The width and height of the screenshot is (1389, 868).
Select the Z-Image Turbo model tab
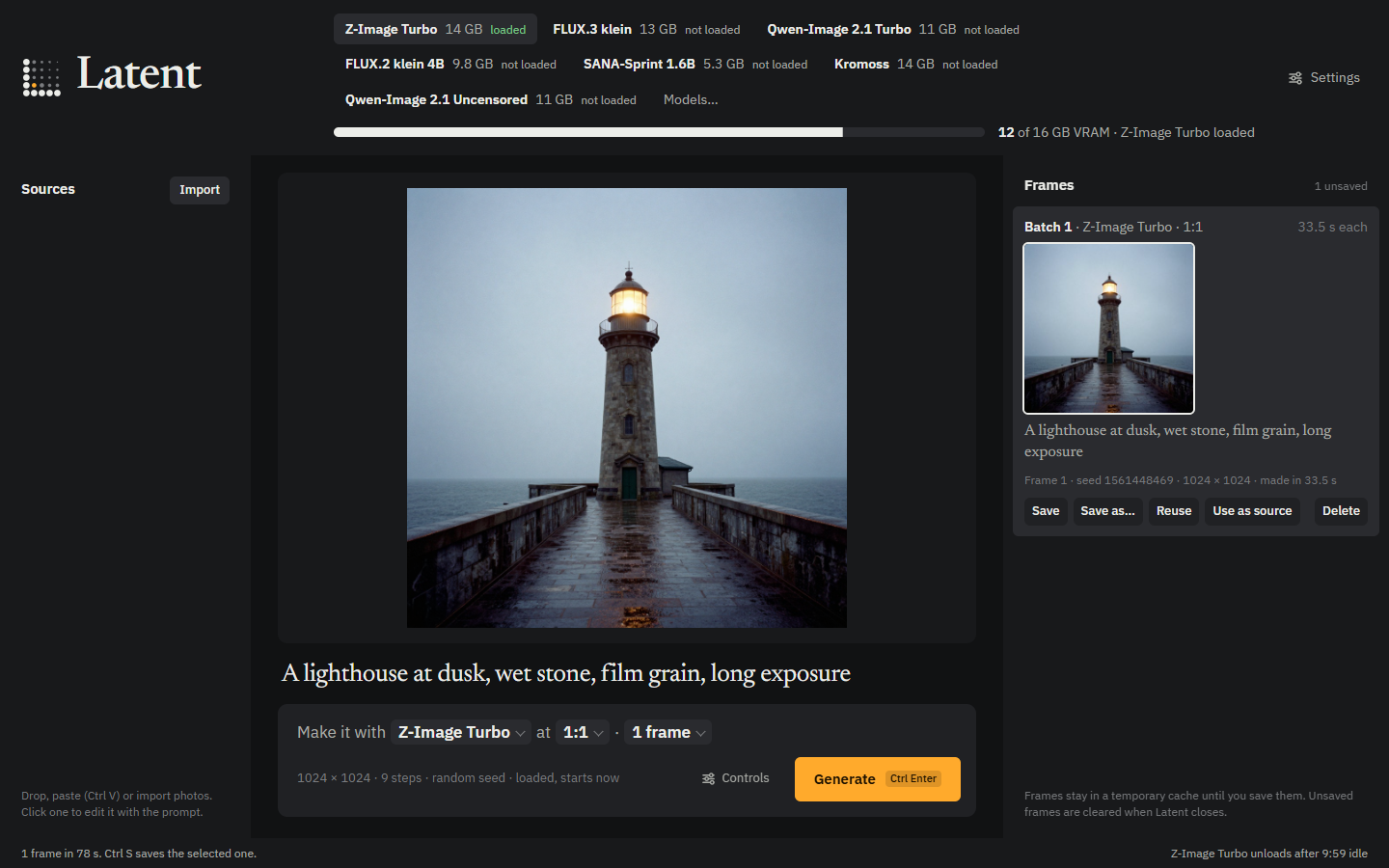[435, 29]
